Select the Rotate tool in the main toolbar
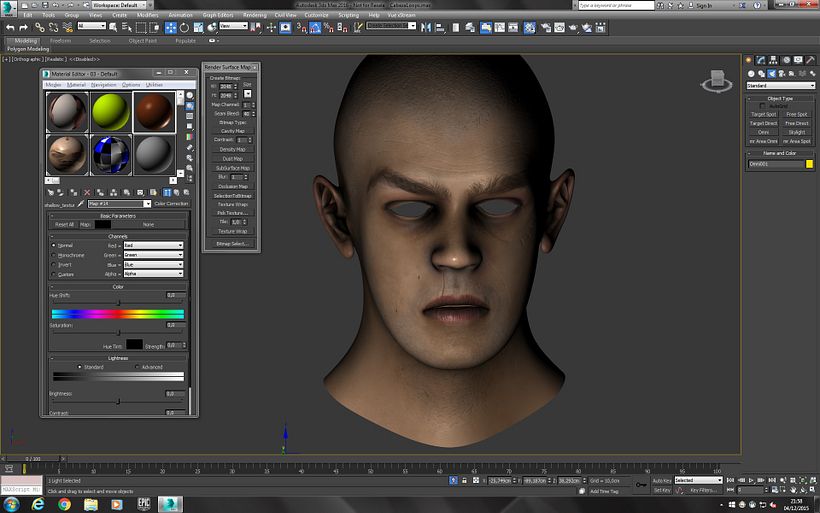 [x=184, y=27]
